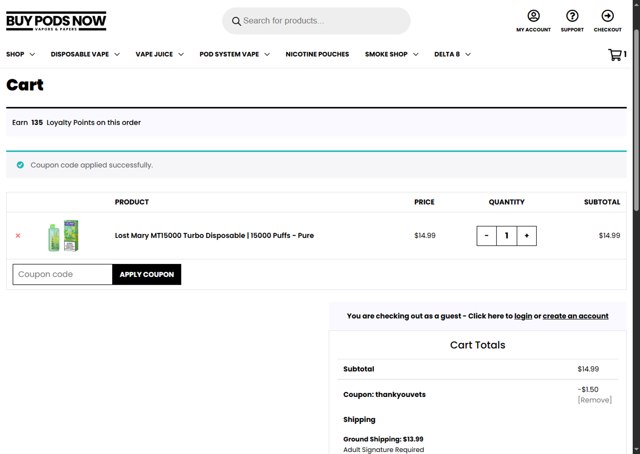This screenshot has width=640, height=454.
Task: Click the Support help icon
Action: coord(572,16)
